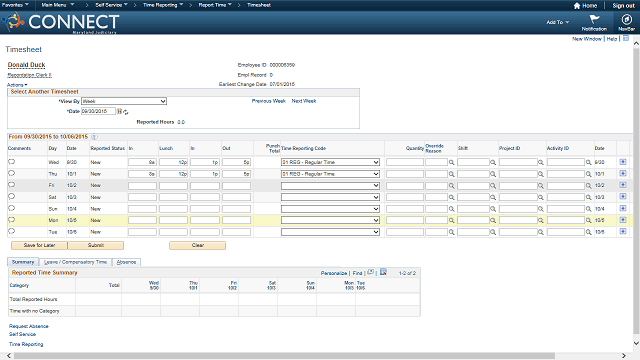This screenshot has width=640, height=360.
Task: Open the comment bubble for Sat 10/3
Action: pyautogui.click(x=11, y=196)
